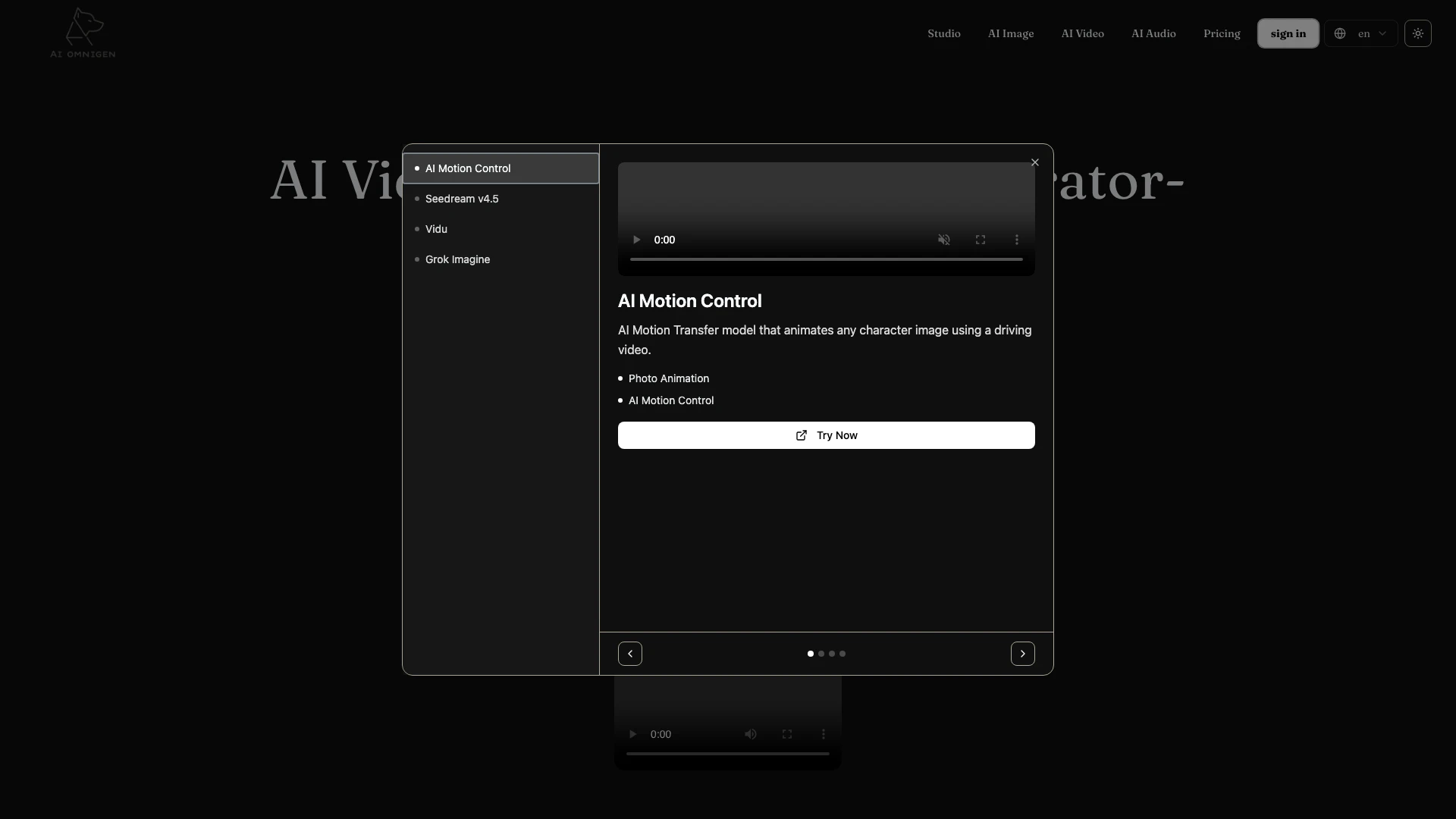Click the modal video's progress bar
The height and width of the screenshot is (819, 1456).
tap(826, 259)
